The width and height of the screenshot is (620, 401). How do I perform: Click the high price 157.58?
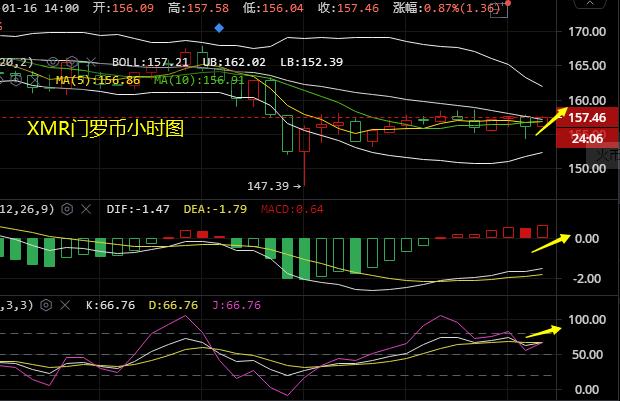(208, 8)
